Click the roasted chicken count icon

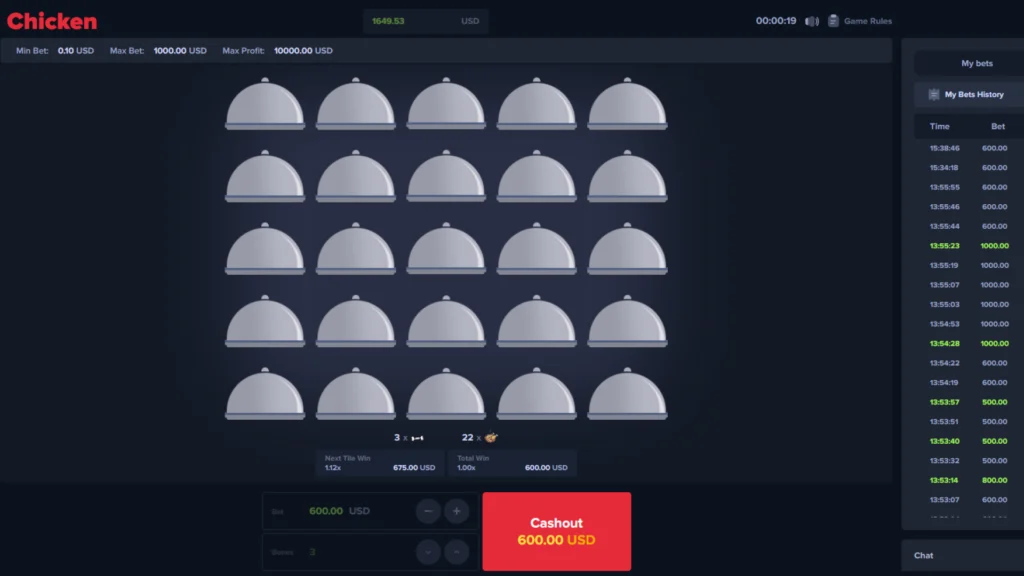point(491,437)
